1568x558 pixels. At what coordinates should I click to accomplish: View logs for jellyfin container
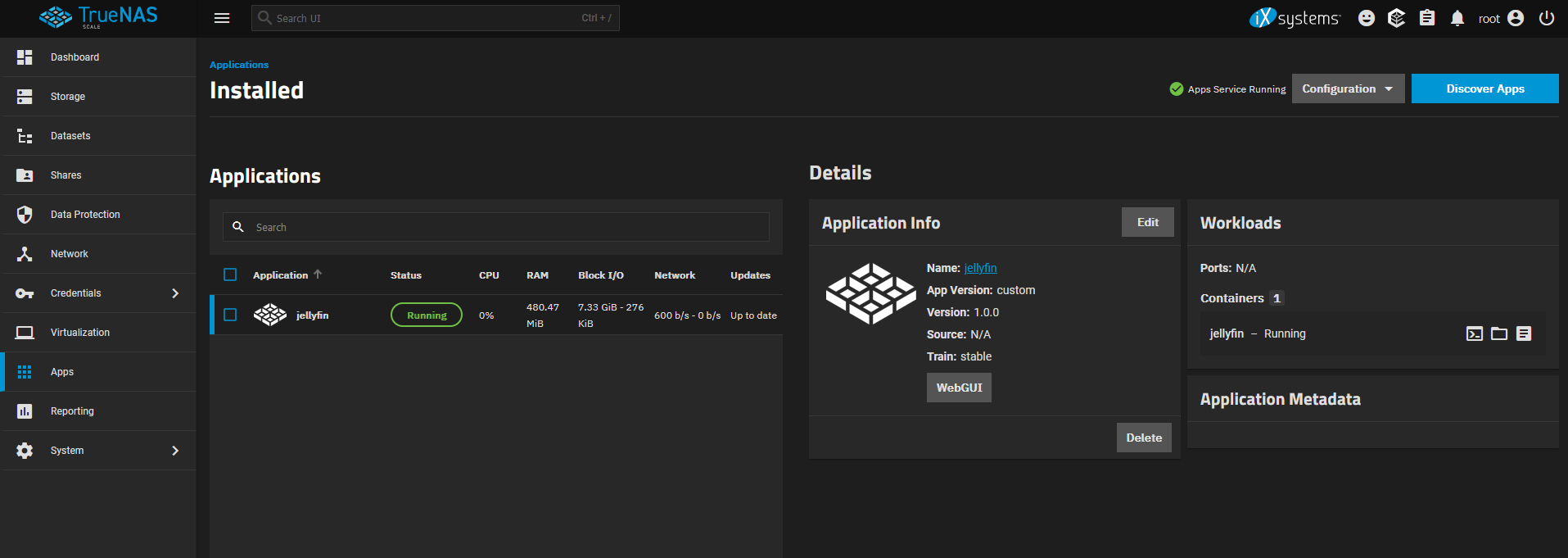1524,333
